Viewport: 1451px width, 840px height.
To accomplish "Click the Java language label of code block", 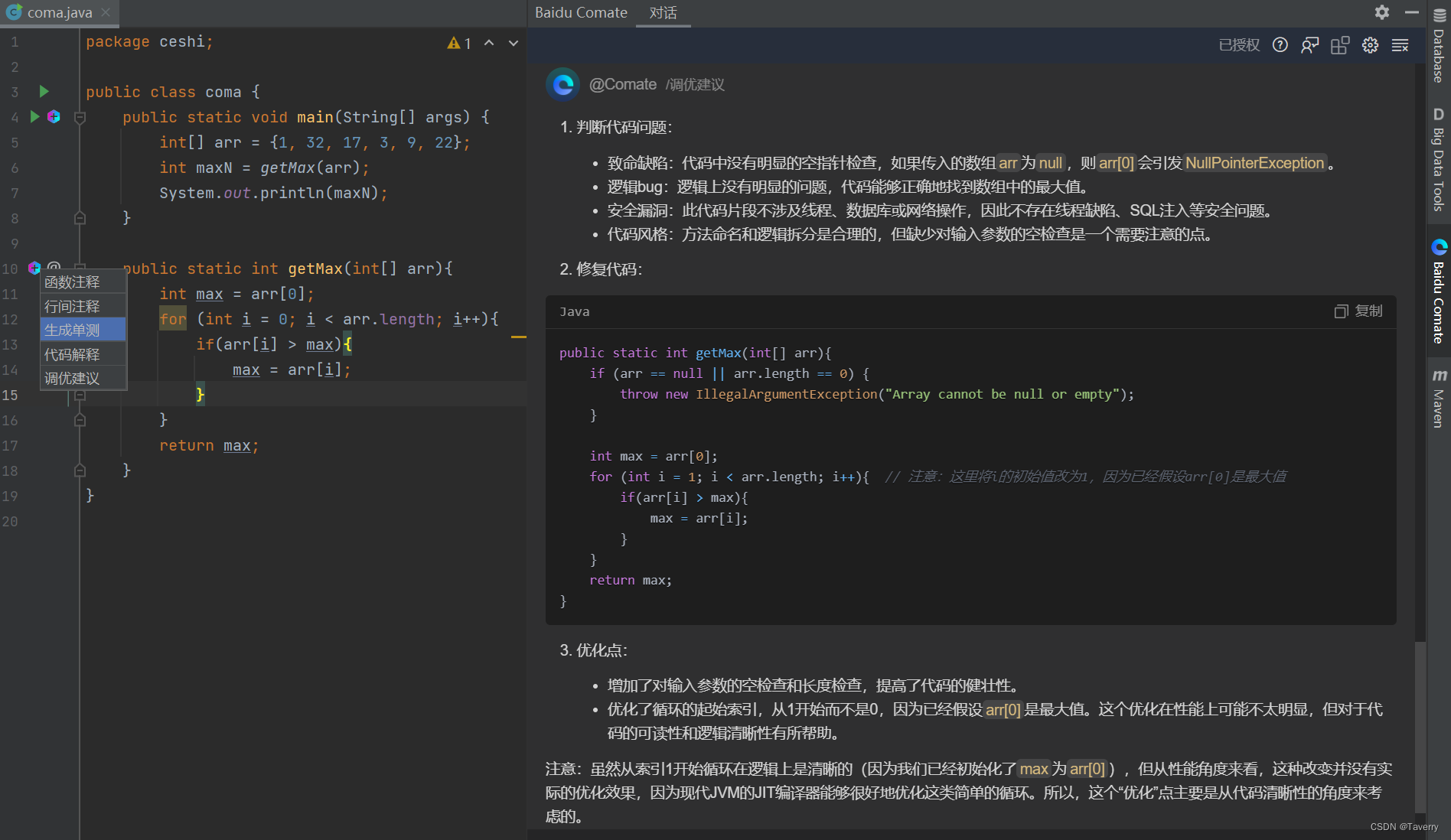I will coord(574,311).
